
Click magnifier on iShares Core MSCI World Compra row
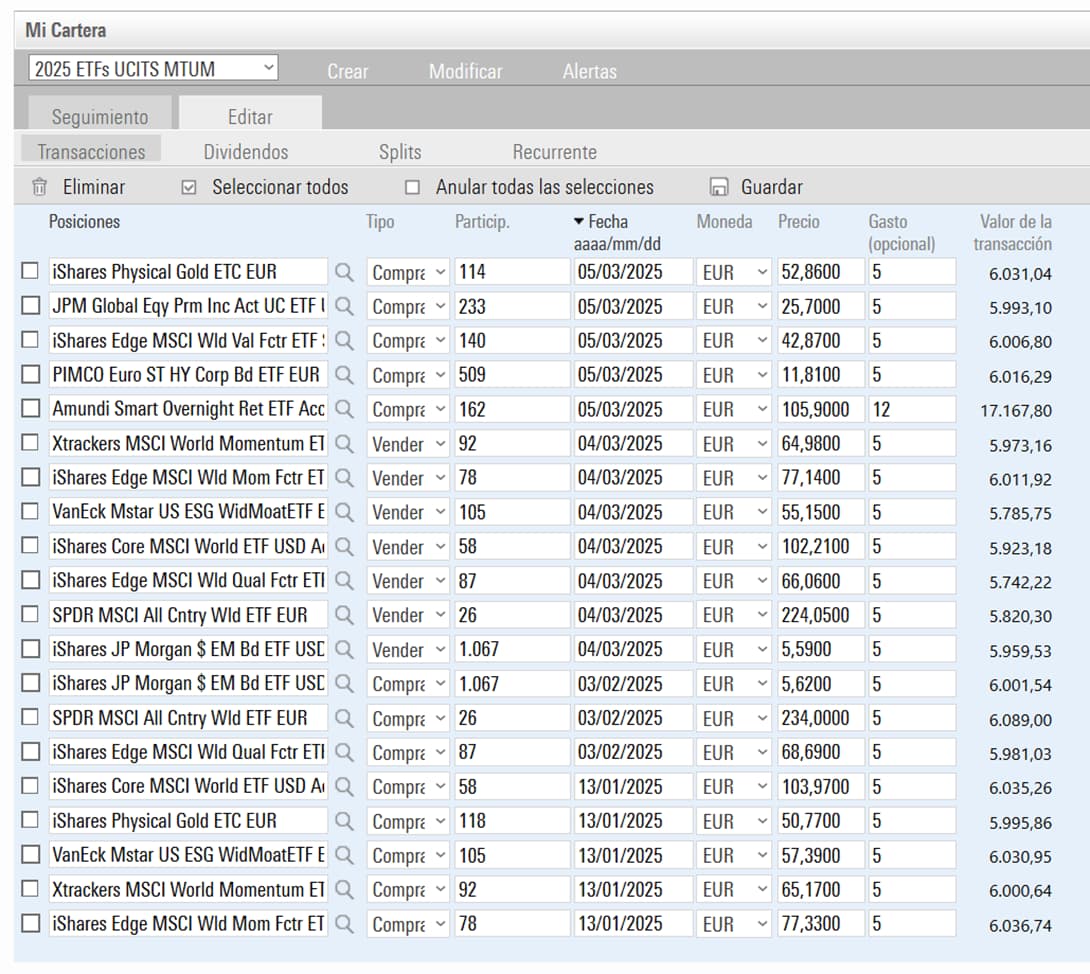(344, 786)
